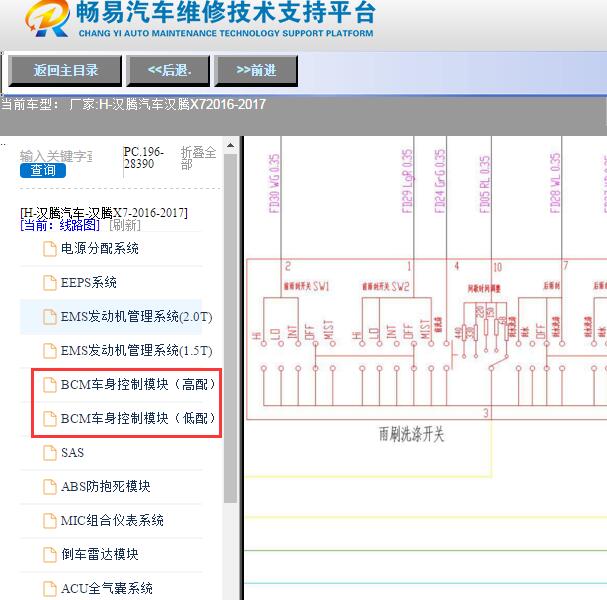
Task: Click [H-汉腾汽车-汉腾X7-2016-2017] heading
Action: [104, 213]
